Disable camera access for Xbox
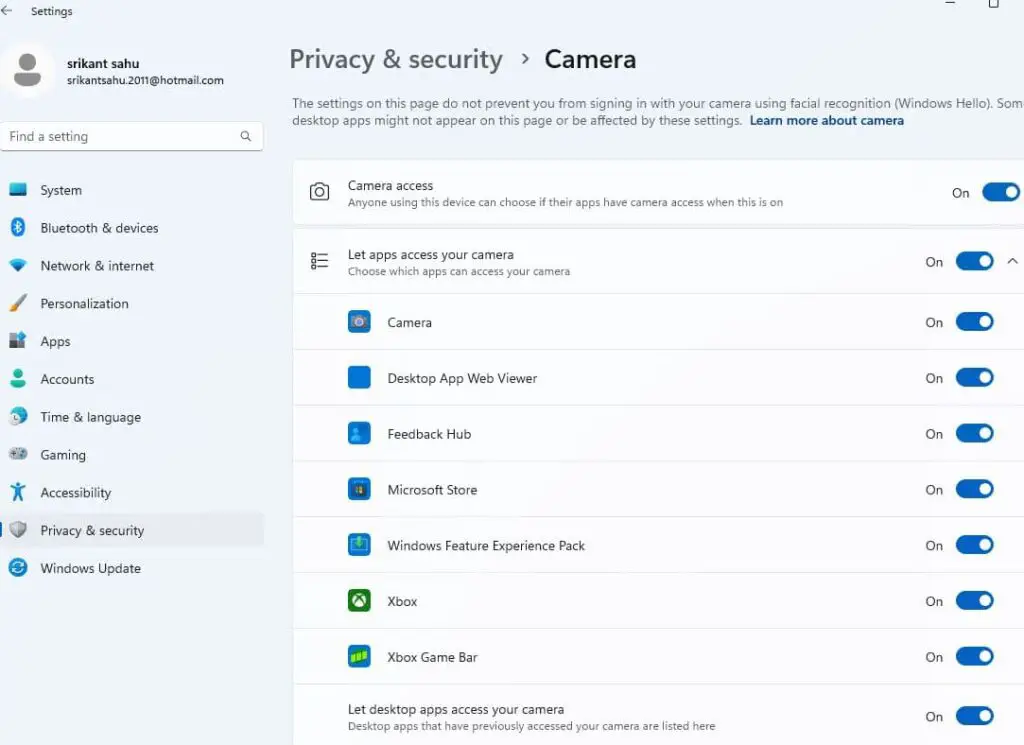The width and height of the screenshot is (1024, 745). point(975,601)
